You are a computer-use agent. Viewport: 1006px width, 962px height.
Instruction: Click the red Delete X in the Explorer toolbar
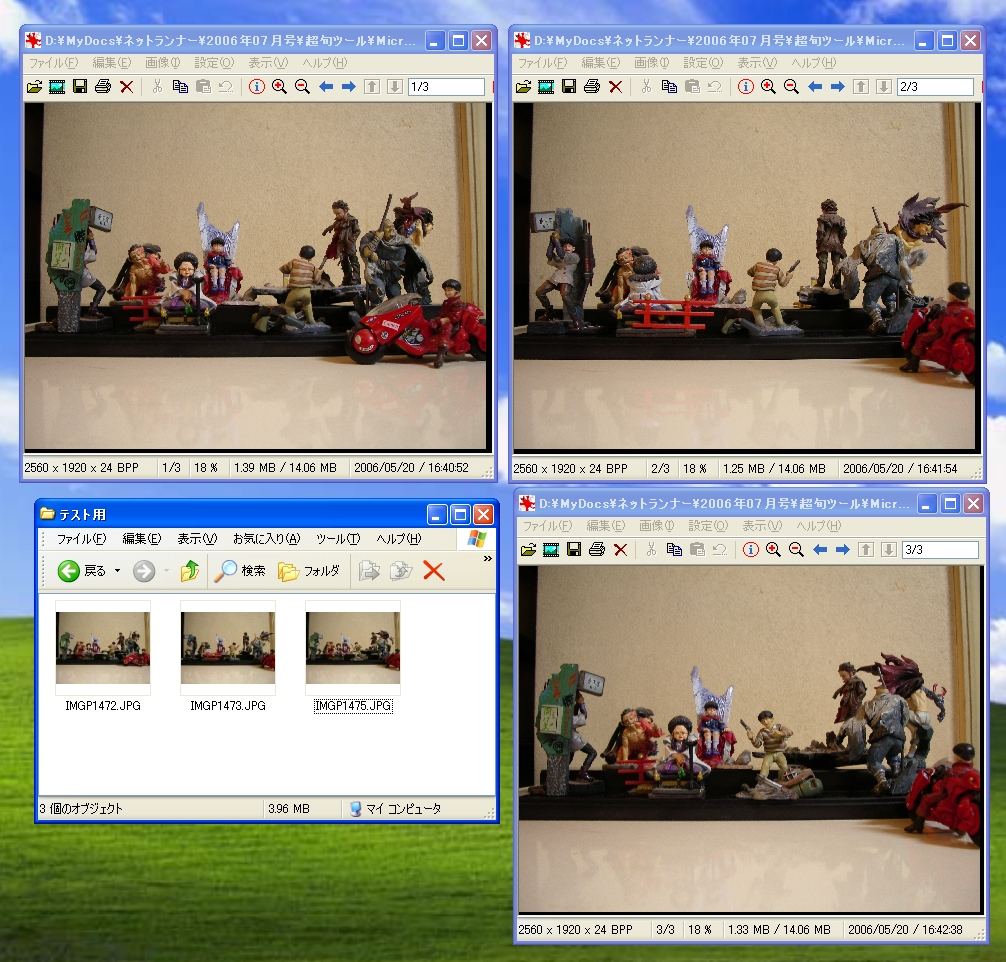coord(434,571)
